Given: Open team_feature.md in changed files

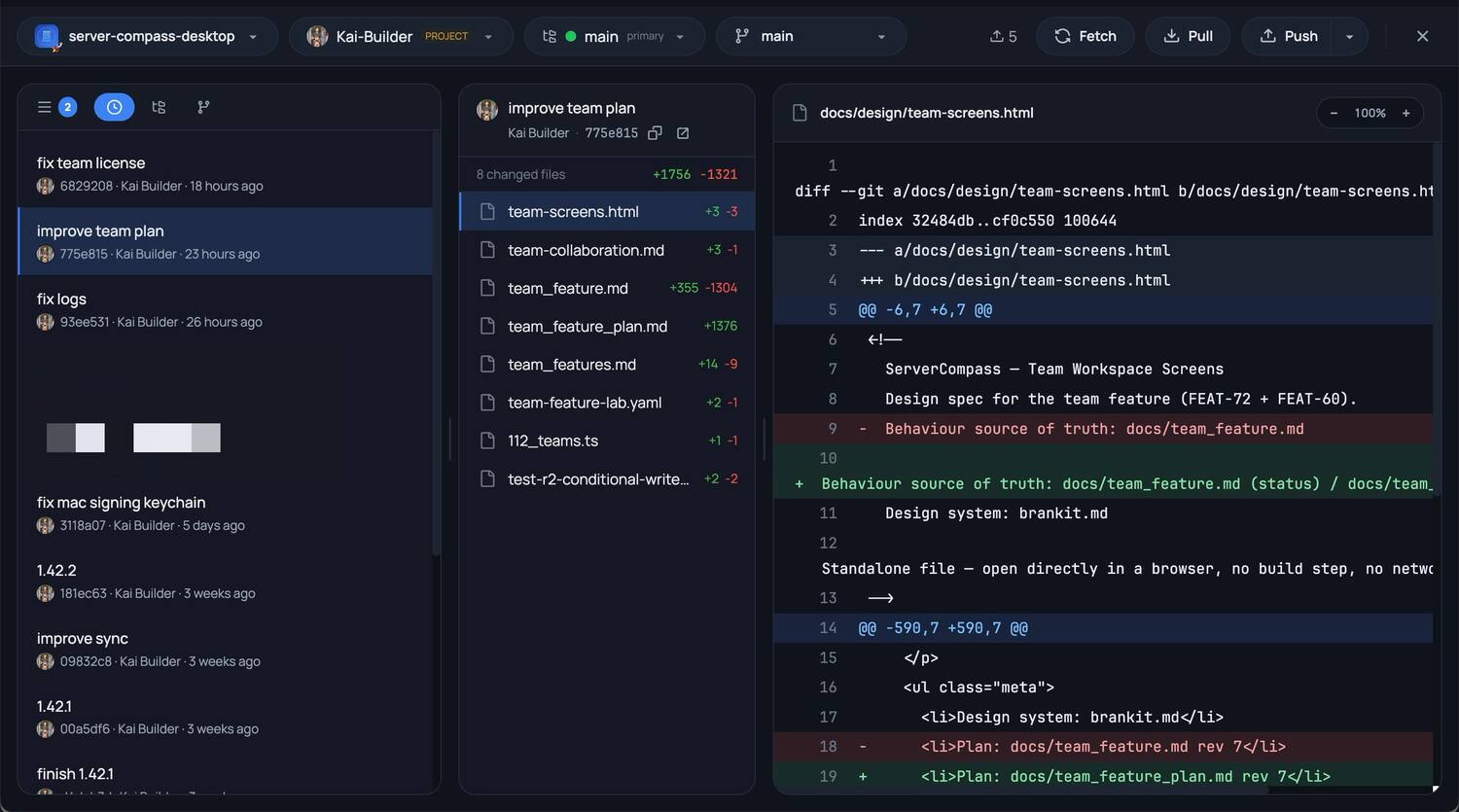Looking at the screenshot, I should [607, 288].
